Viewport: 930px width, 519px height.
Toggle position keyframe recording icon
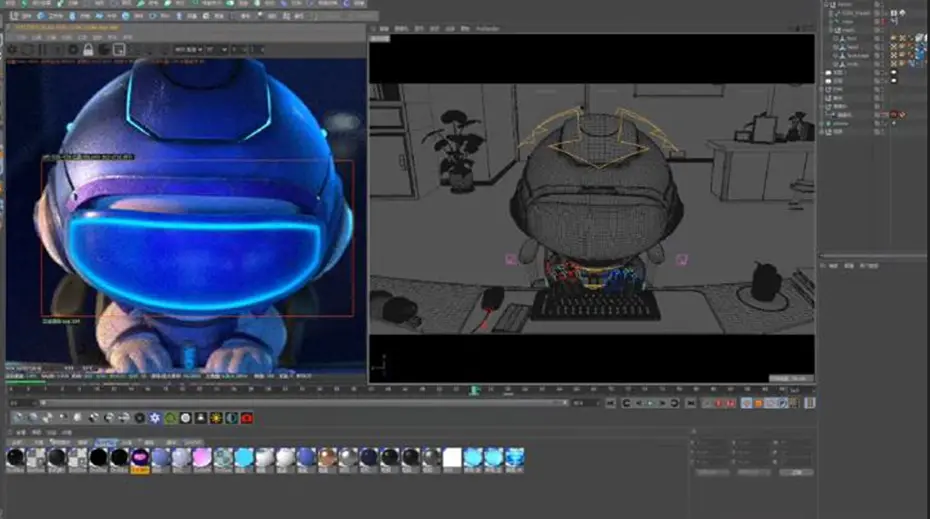(x=747, y=403)
